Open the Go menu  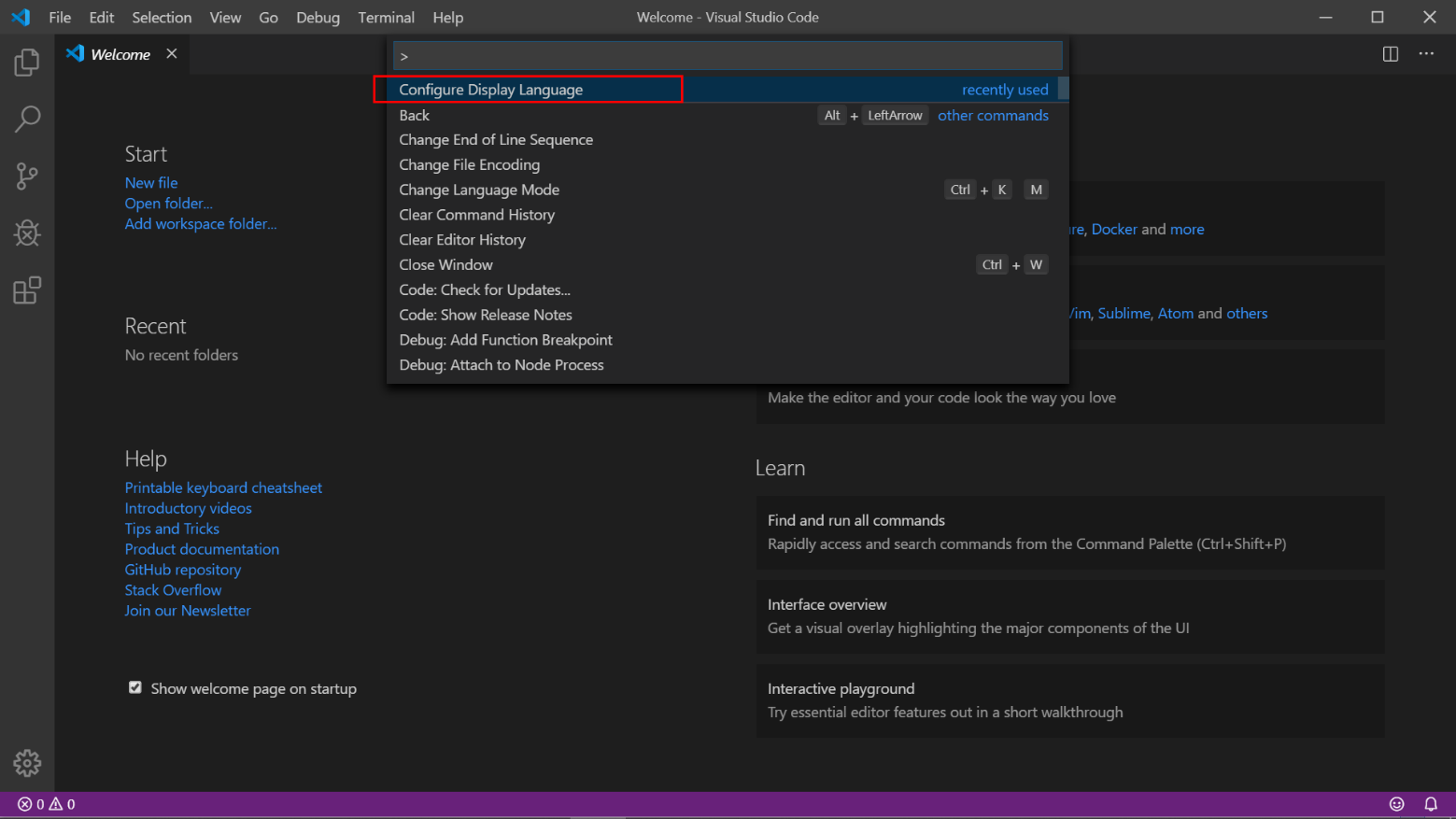268,17
